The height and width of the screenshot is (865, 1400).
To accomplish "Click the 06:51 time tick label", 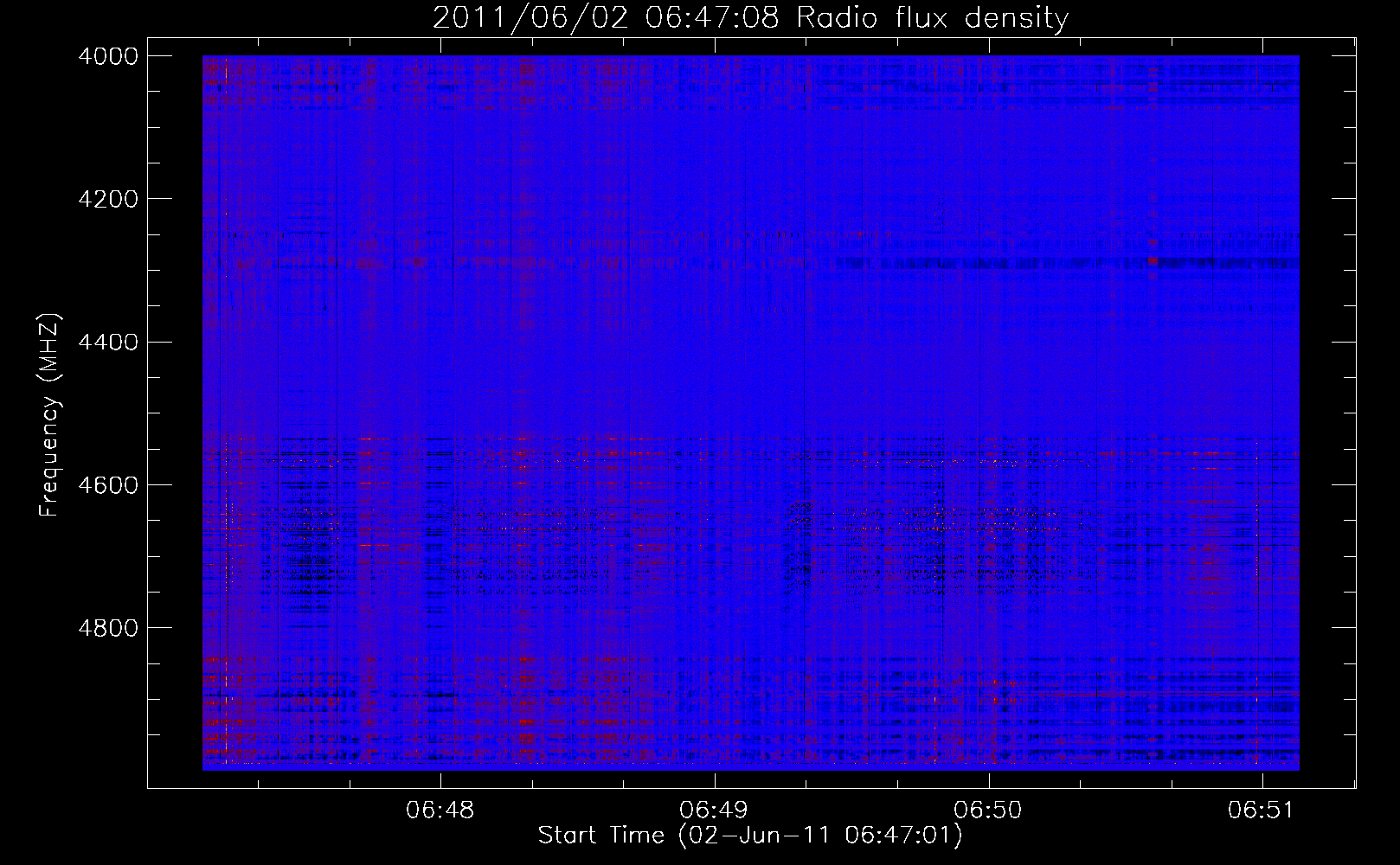I will (1261, 810).
